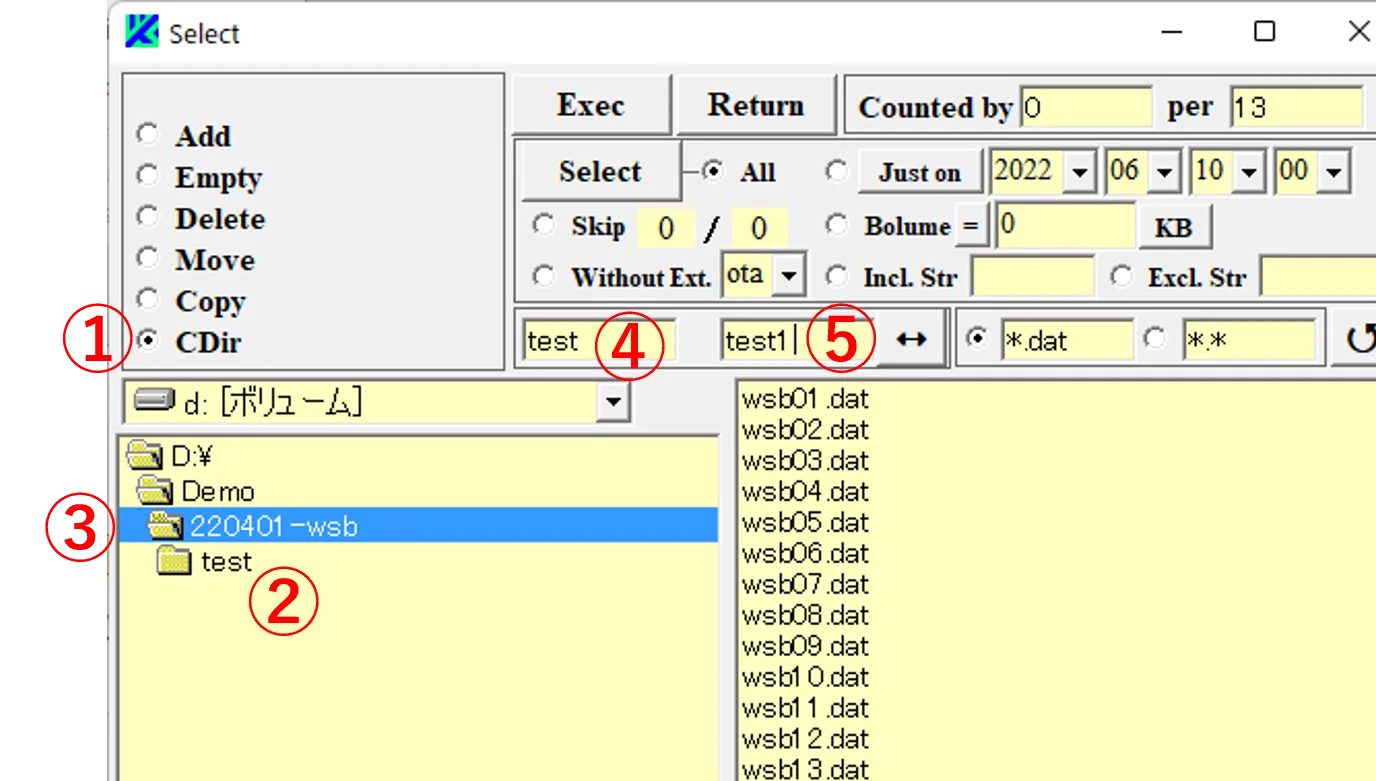Enable the Without Ext. radio button

pos(543,276)
